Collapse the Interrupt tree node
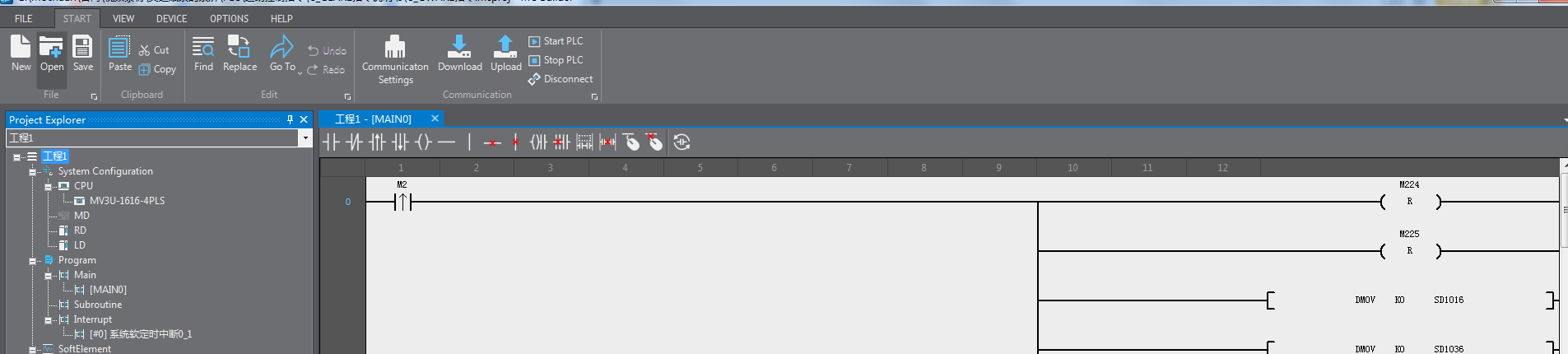This screenshot has height=354, width=1568. (x=49, y=319)
